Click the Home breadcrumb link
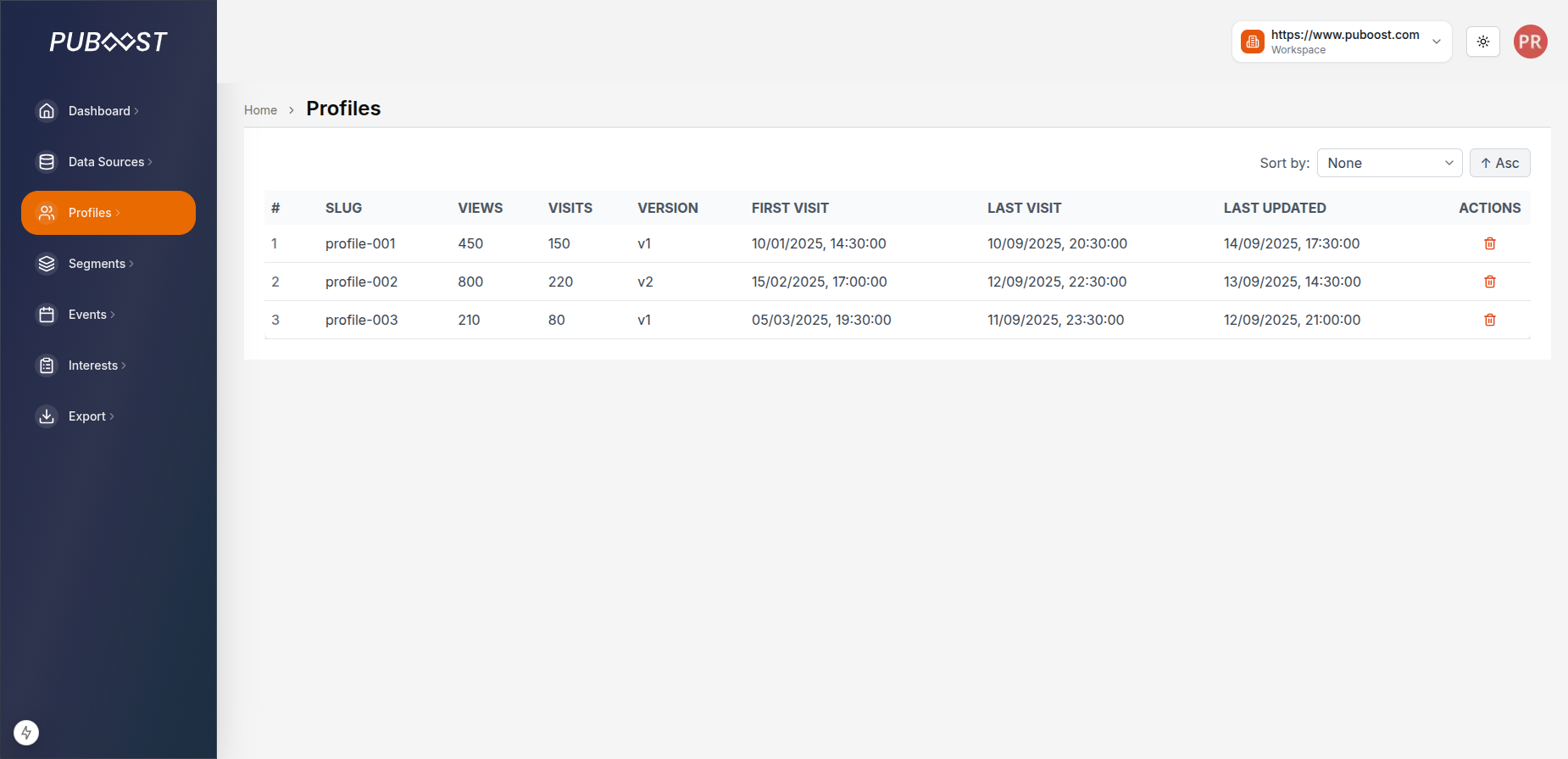This screenshot has width=1568, height=759. (260, 110)
